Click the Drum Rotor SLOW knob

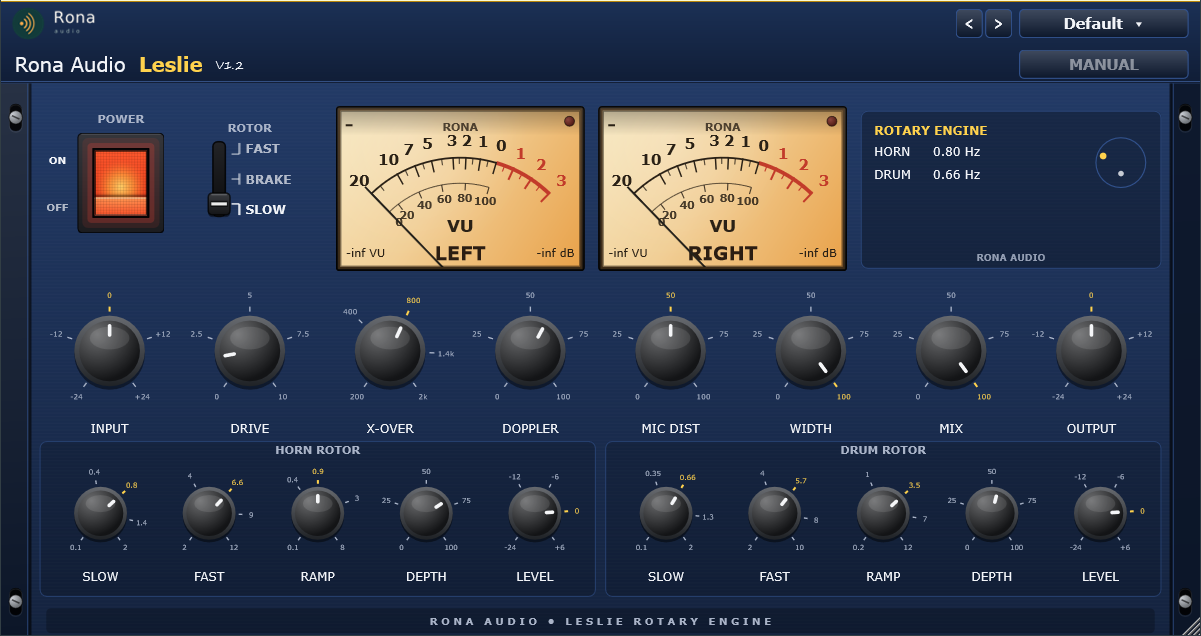click(x=666, y=514)
